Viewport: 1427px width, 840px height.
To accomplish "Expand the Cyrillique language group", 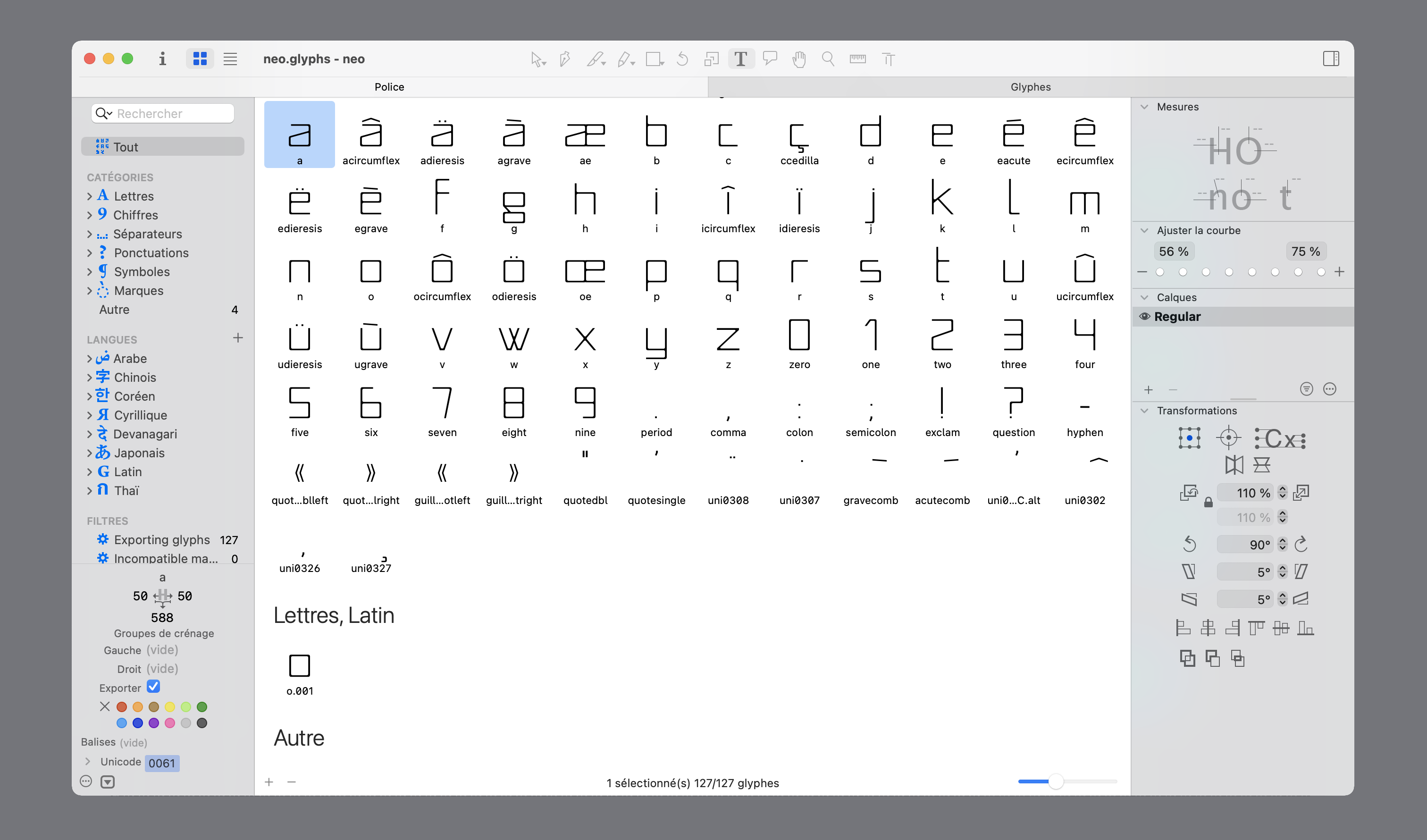I will (90, 416).
